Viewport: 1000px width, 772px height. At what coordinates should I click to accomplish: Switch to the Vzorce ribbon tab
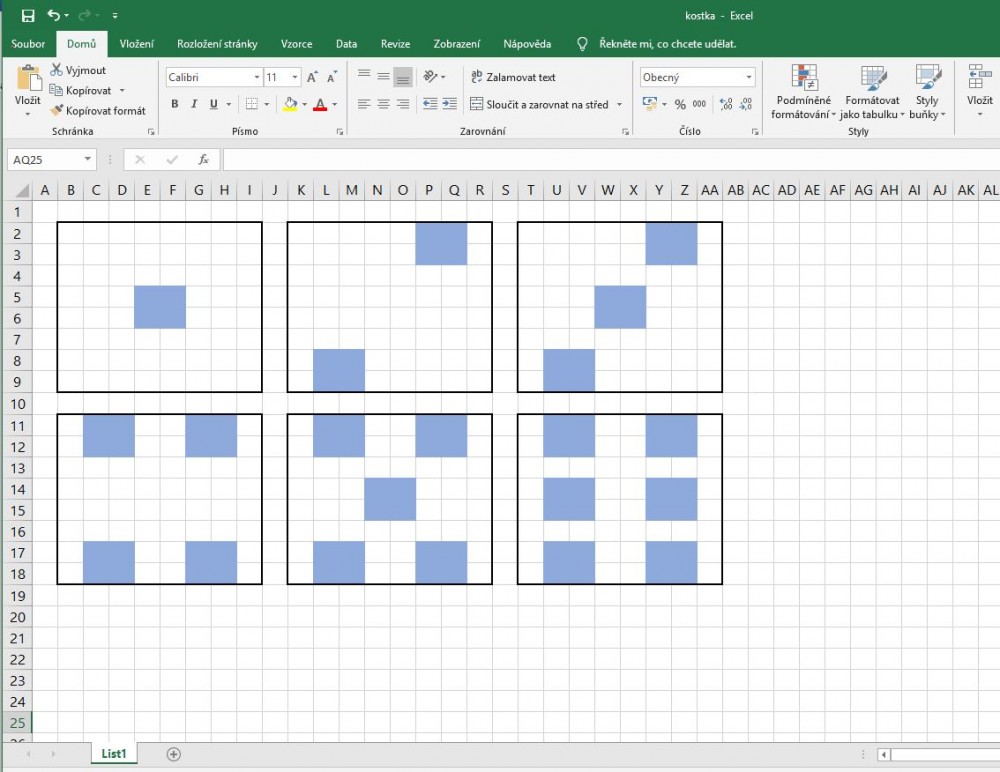click(296, 44)
